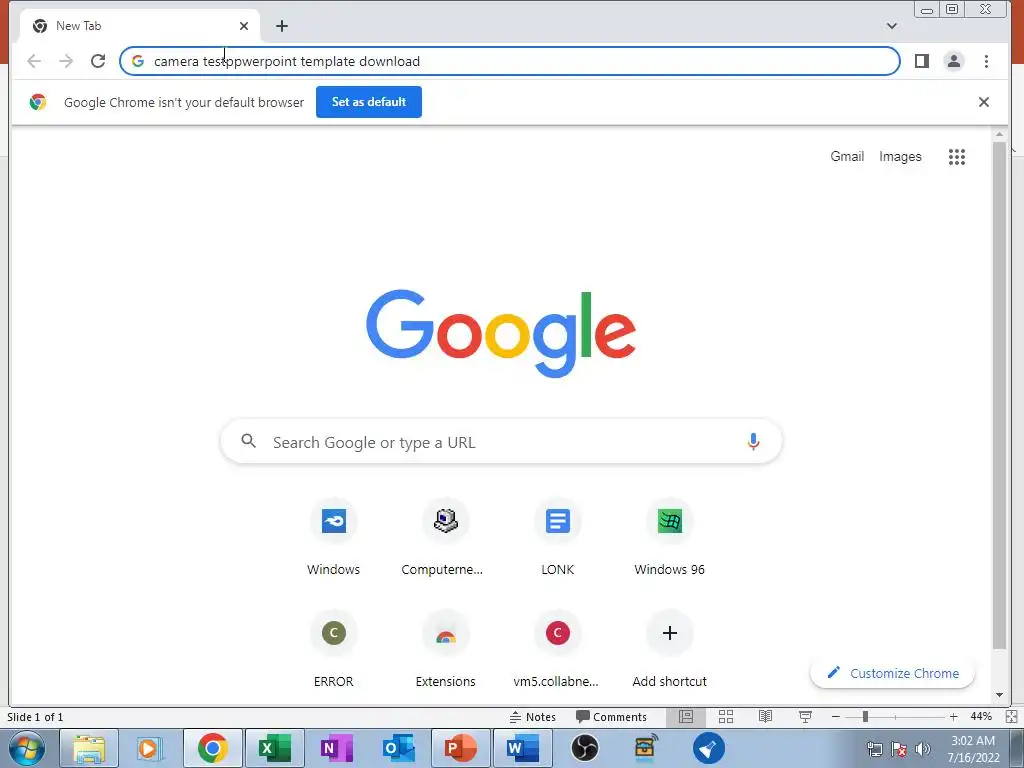This screenshot has height=768, width=1024.
Task: Click Customize Chrome button
Action: click(x=893, y=673)
